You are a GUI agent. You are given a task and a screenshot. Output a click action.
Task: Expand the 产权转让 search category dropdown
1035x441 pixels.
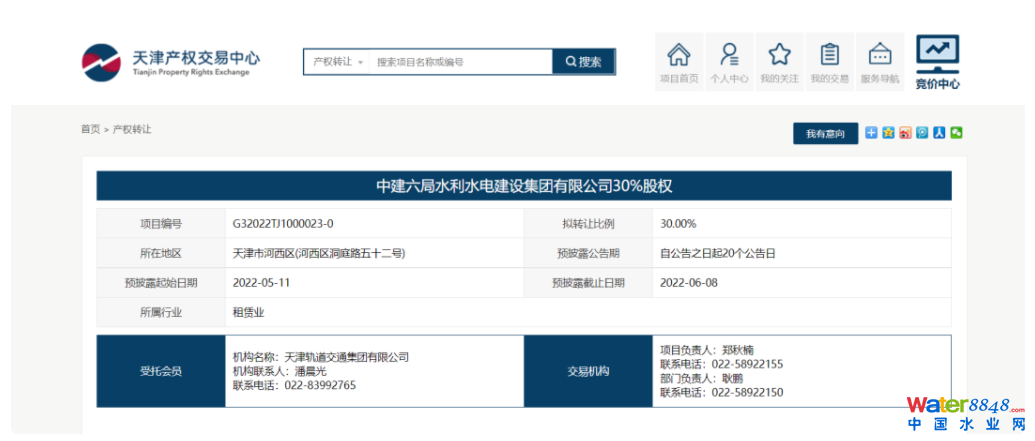pos(338,62)
